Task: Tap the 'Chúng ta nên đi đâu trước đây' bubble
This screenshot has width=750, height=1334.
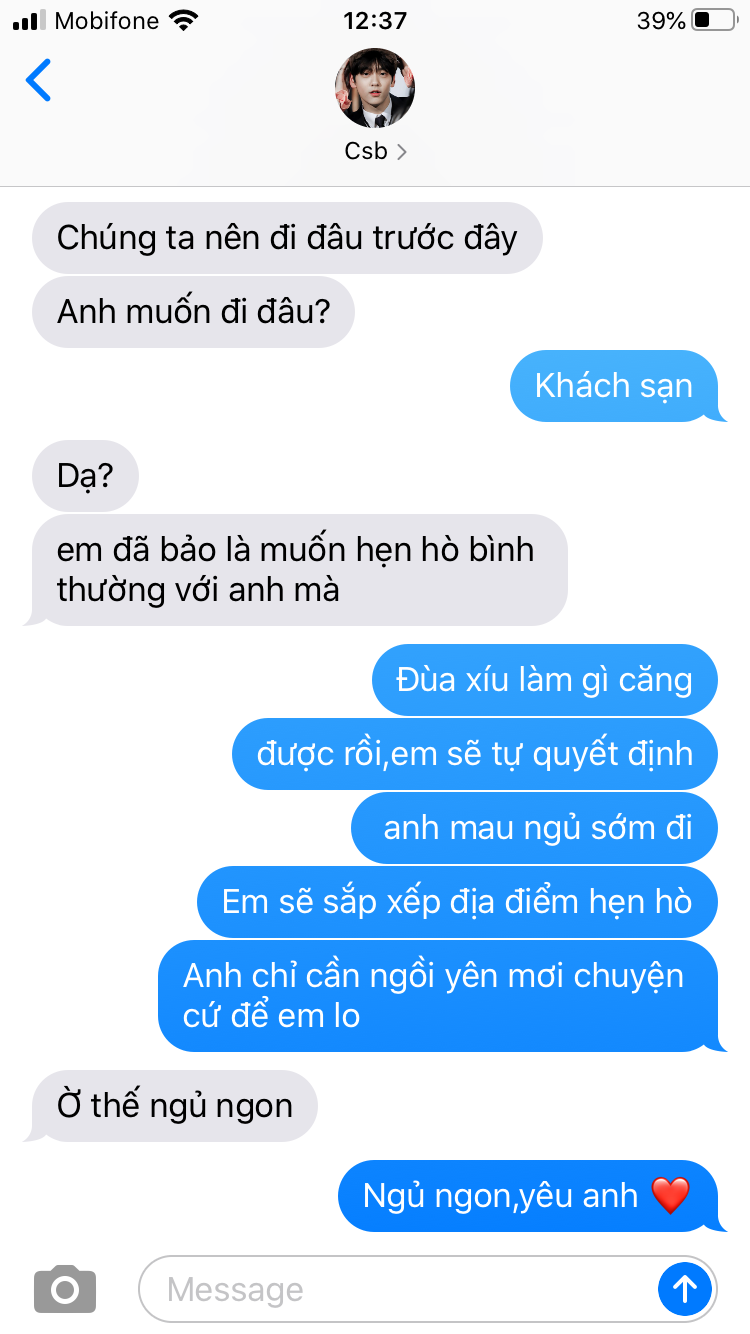Action: click(x=287, y=238)
